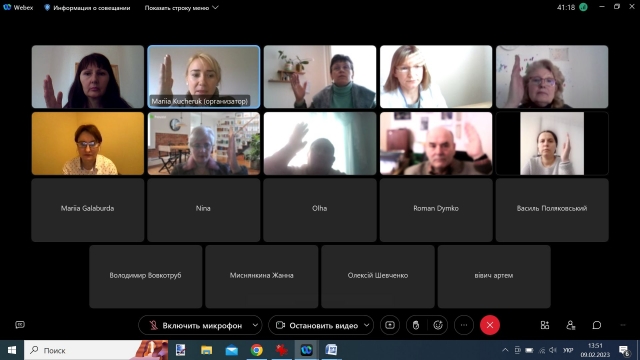Open the reactions emoji icon
The height and width of the screenshot is (360, 640).
point(438,325)
